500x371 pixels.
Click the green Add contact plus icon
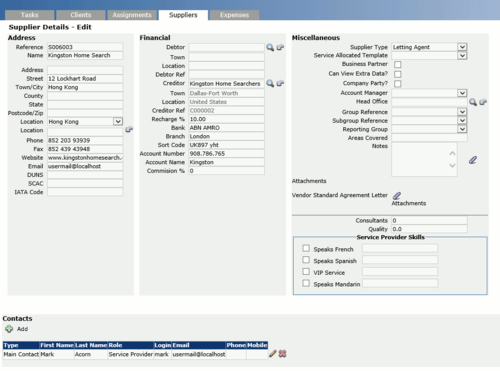click(x=9, y=329)
